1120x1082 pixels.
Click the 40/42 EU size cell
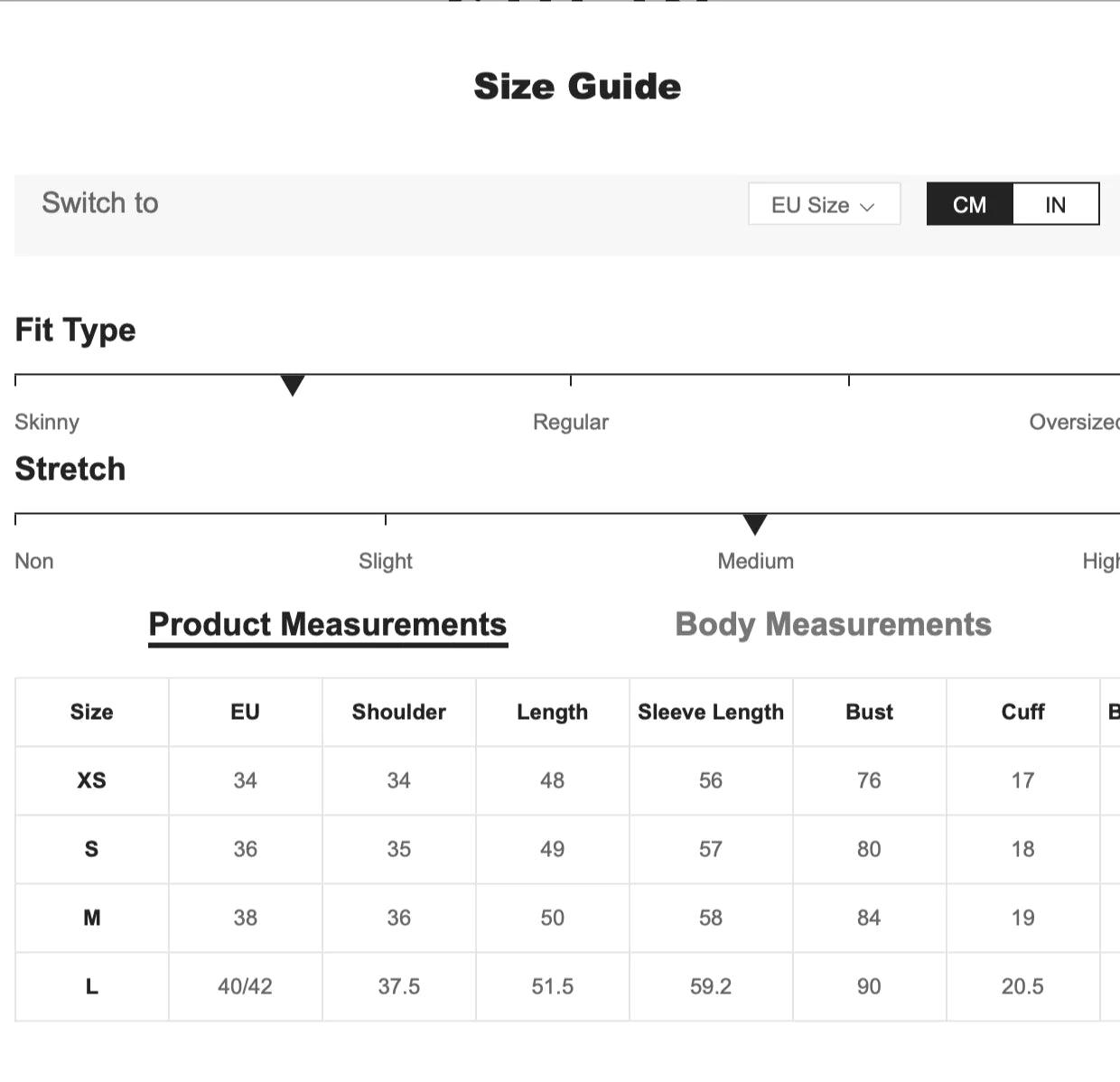[x=245, y=986]
